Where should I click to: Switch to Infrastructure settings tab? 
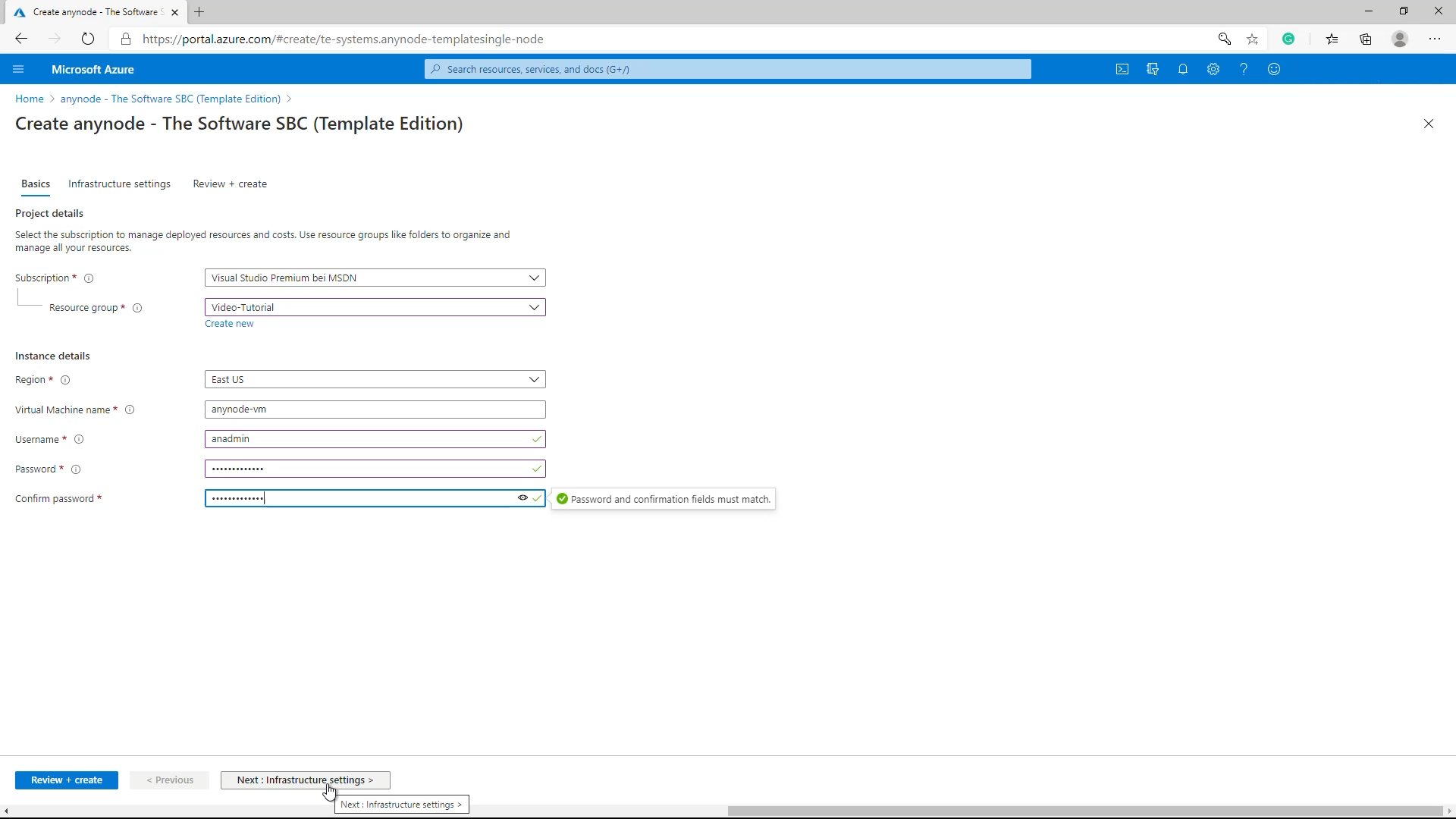pos(119,184)
